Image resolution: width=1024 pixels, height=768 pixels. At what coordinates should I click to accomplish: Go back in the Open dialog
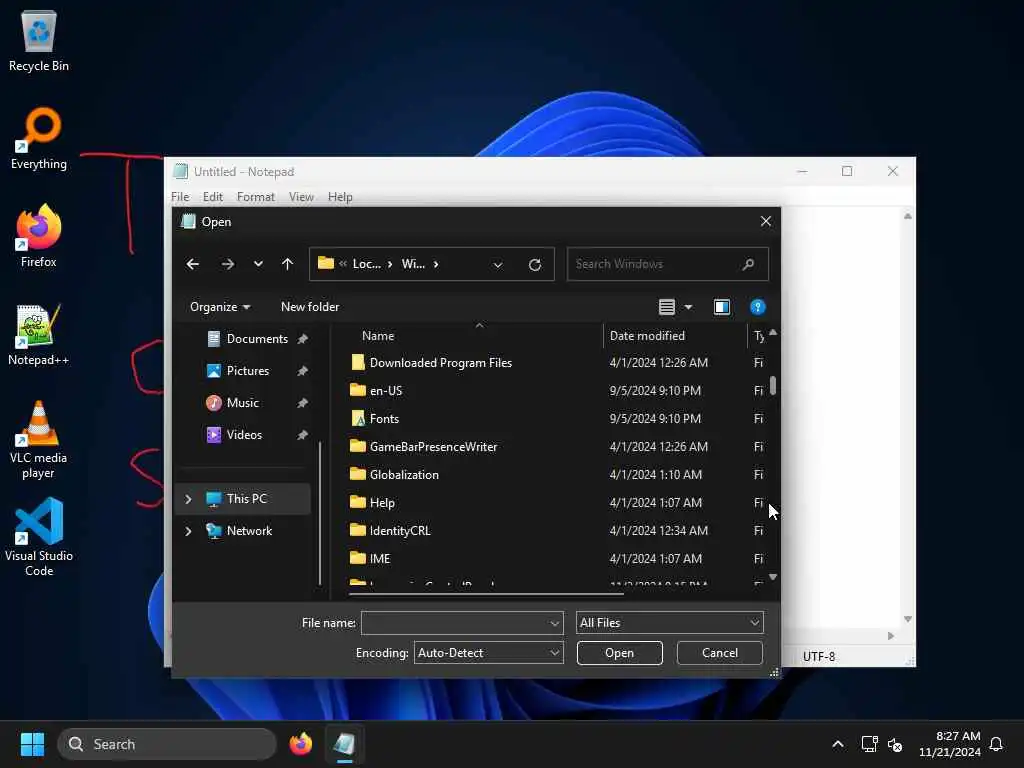pyautogui.click(x=193, y=264)
